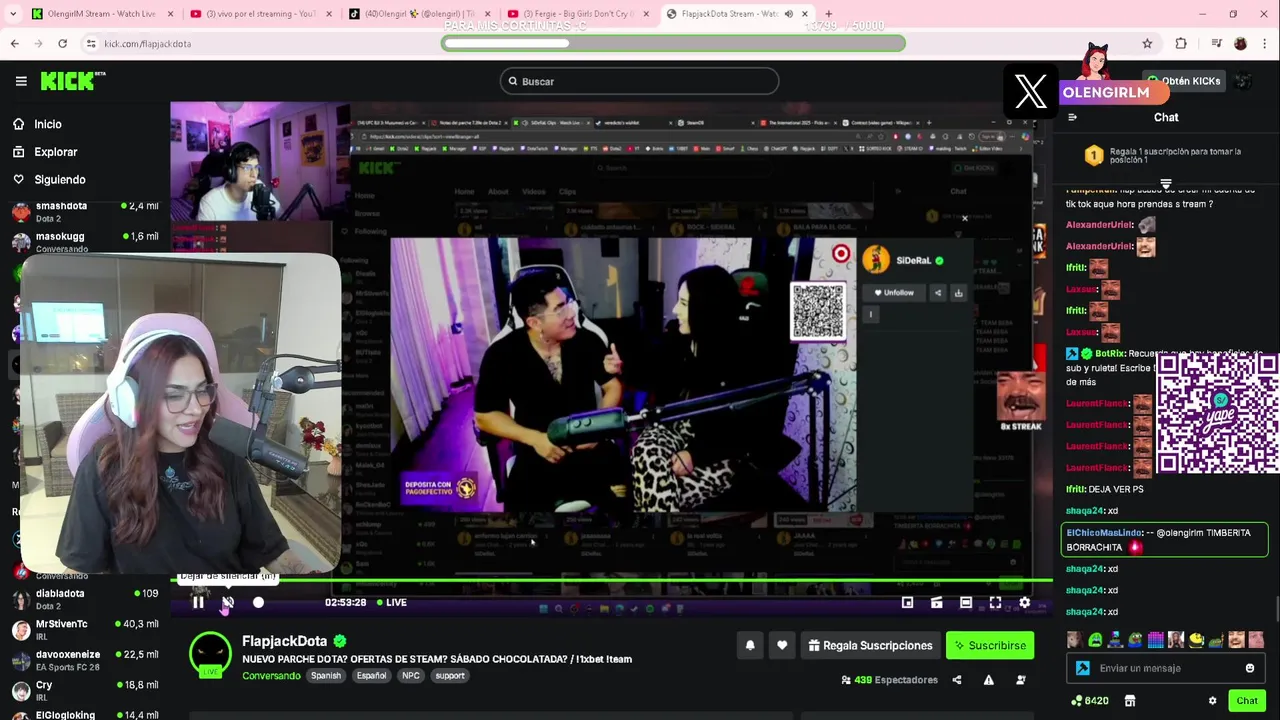
Task: Open player settings gear
Action: click(1024, 602)
